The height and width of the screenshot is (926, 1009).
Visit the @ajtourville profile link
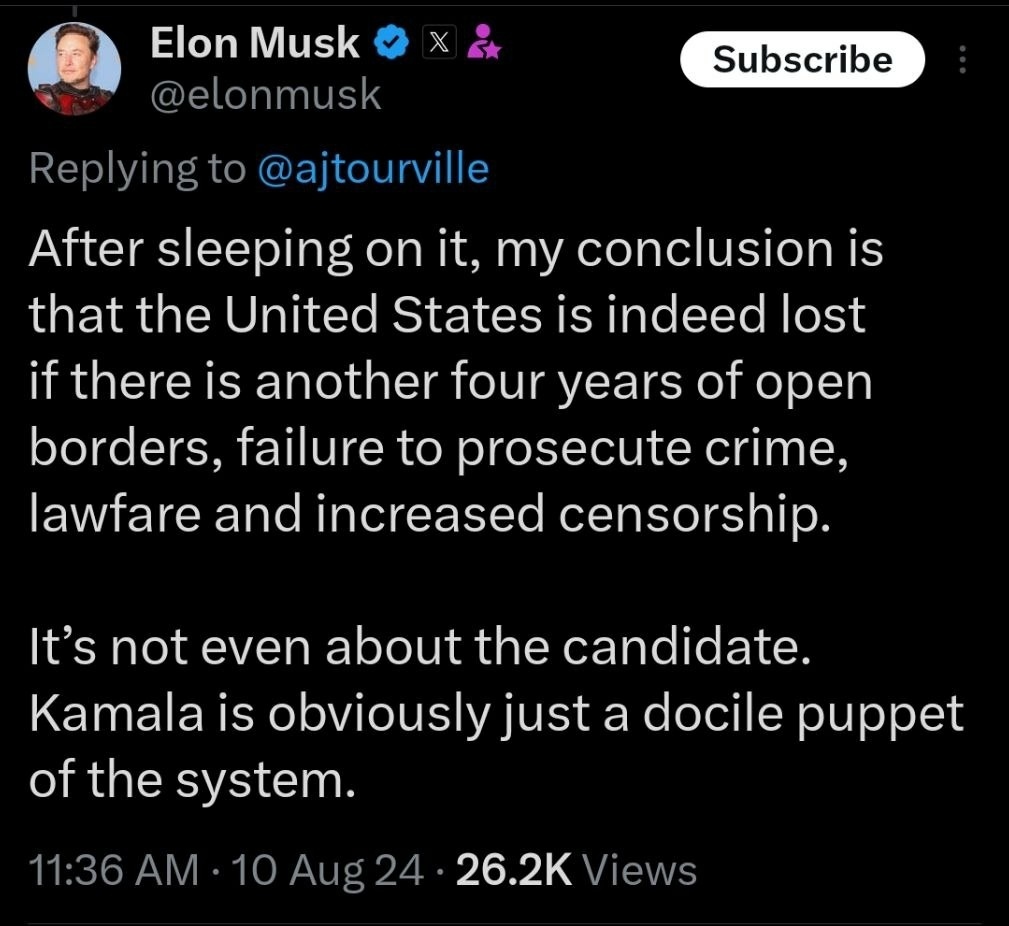(374, 169)
